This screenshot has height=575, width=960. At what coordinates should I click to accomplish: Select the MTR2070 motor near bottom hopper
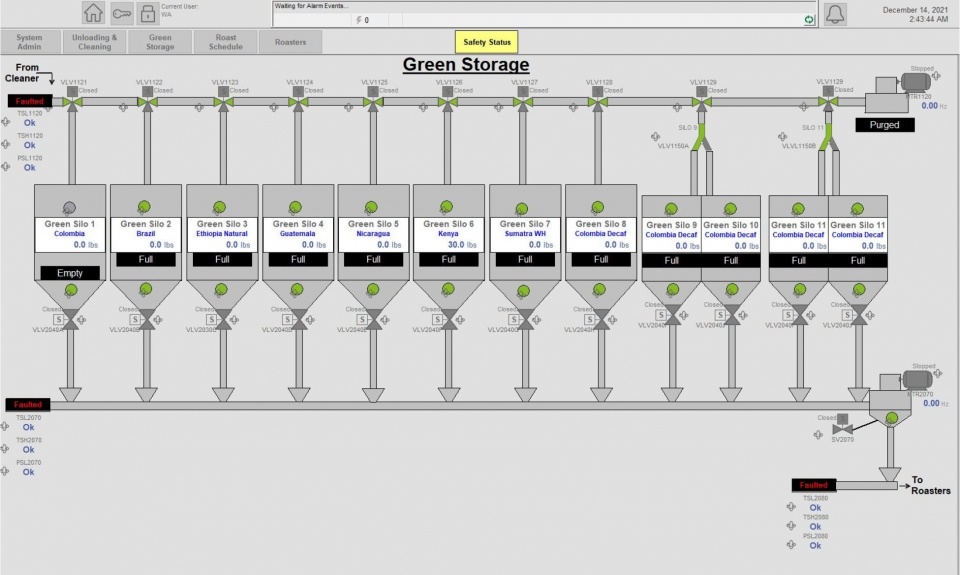pos(916,380)
